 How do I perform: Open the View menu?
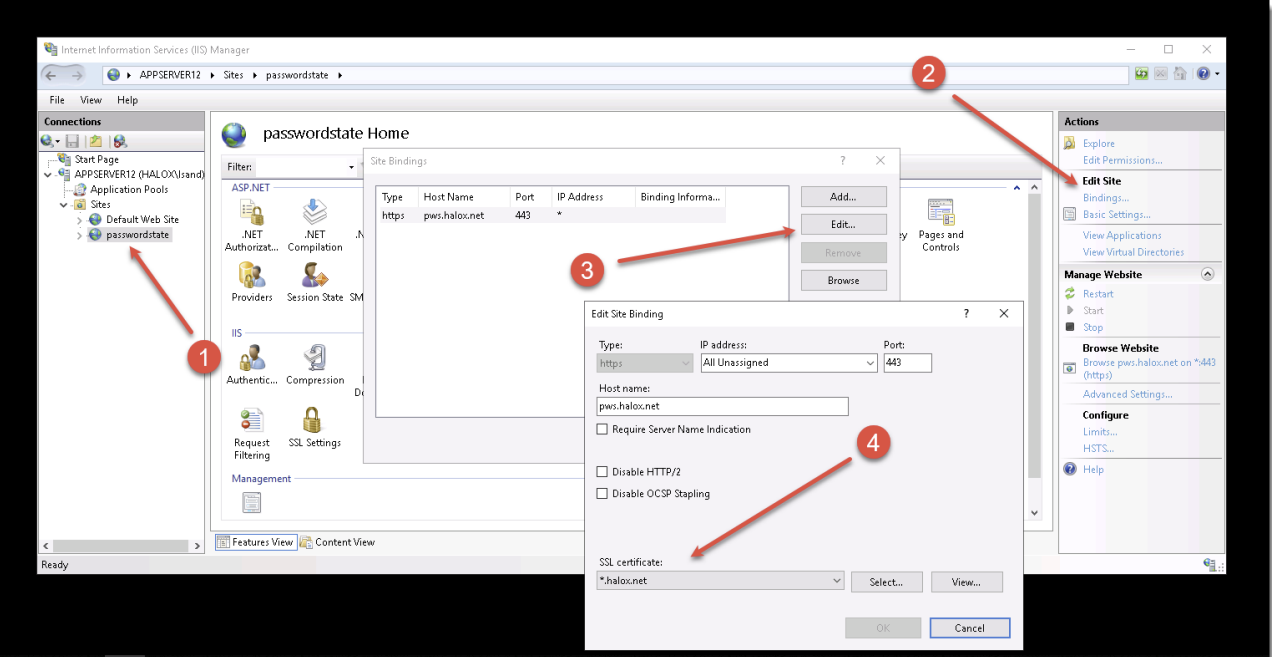[91, 100]
